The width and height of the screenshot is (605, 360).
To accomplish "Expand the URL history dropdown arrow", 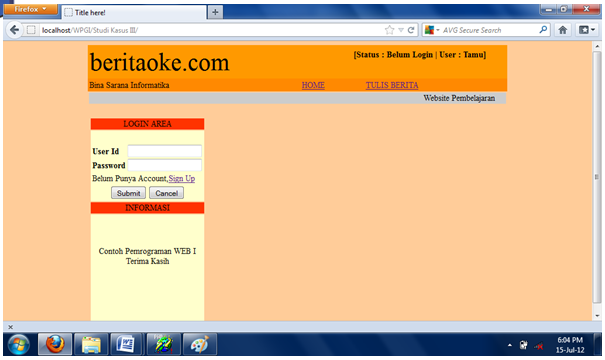I will pyautogui.click(x=401, y=30).
